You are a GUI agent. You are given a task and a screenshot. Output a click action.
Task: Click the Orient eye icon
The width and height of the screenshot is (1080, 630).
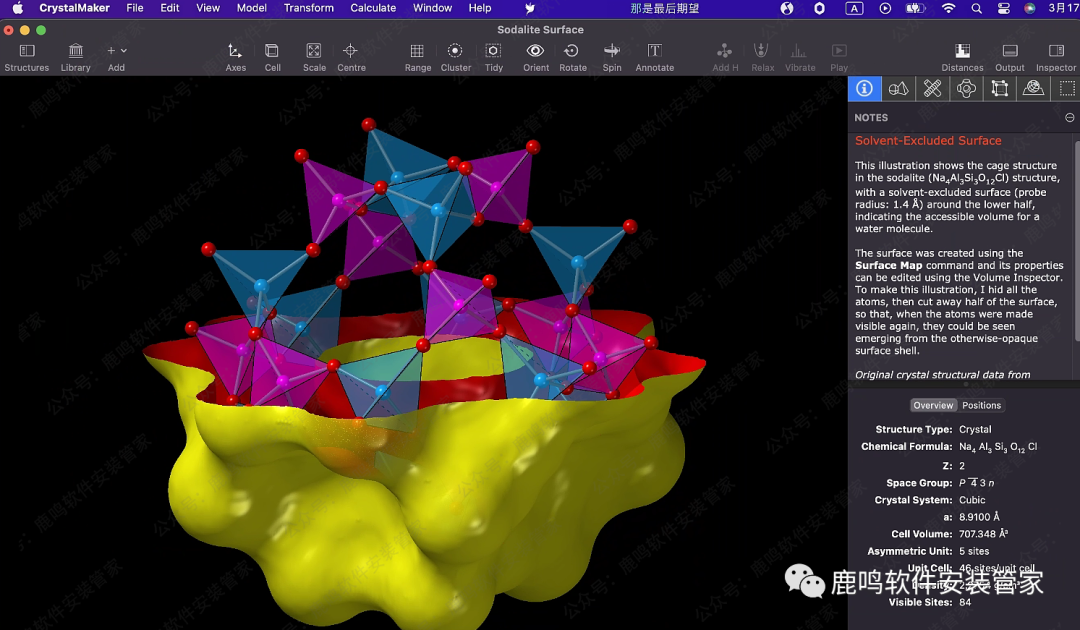coord(535,51)
